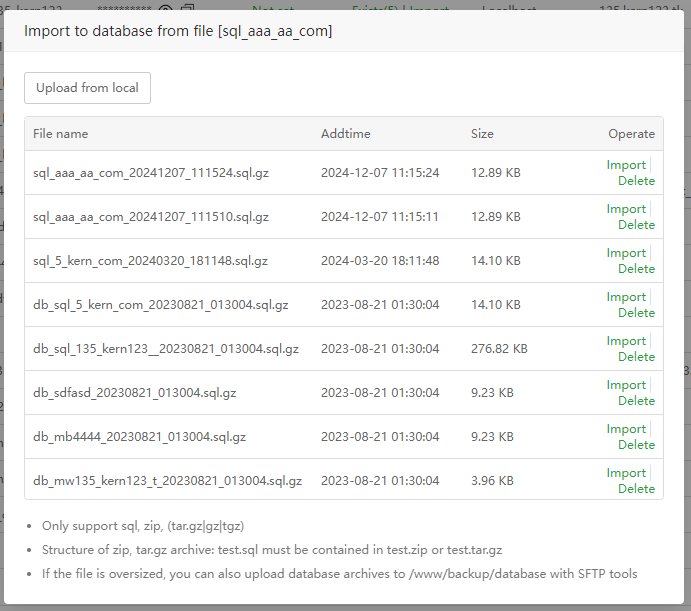Click the File name column header
The image size is (691, 611).
pos(60,134)
